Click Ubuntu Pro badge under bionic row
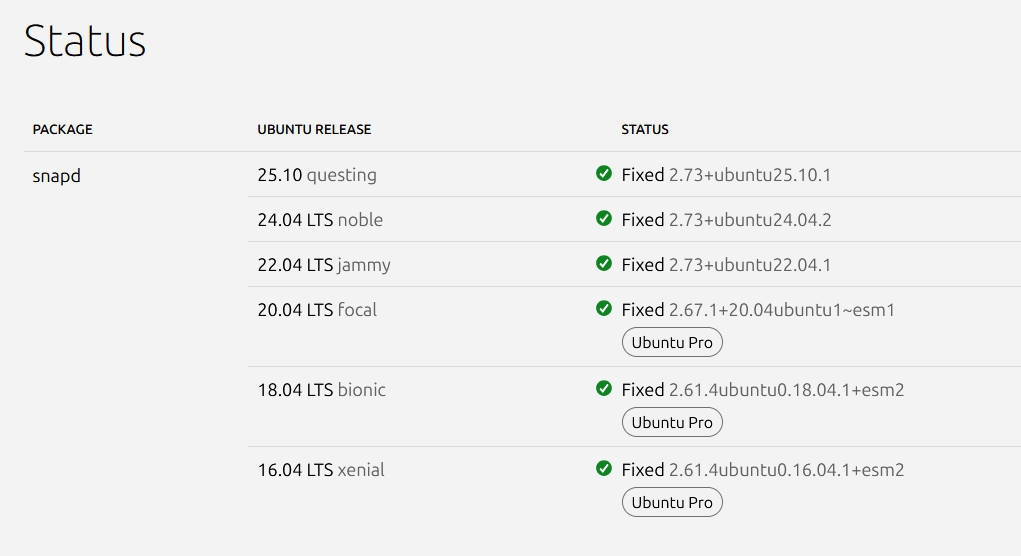Viewport: 1021px width, 556px height. pyautogui.click(x=672, y=423)
